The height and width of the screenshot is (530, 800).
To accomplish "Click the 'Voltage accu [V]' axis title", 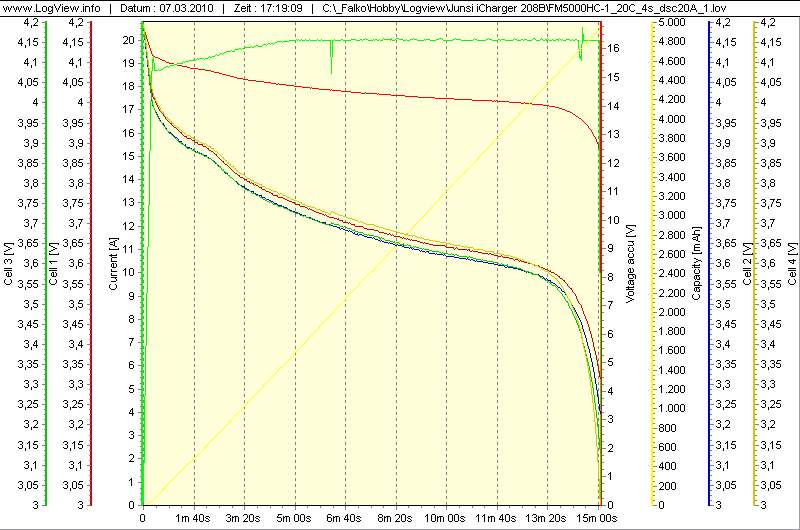I will [630, 263].
